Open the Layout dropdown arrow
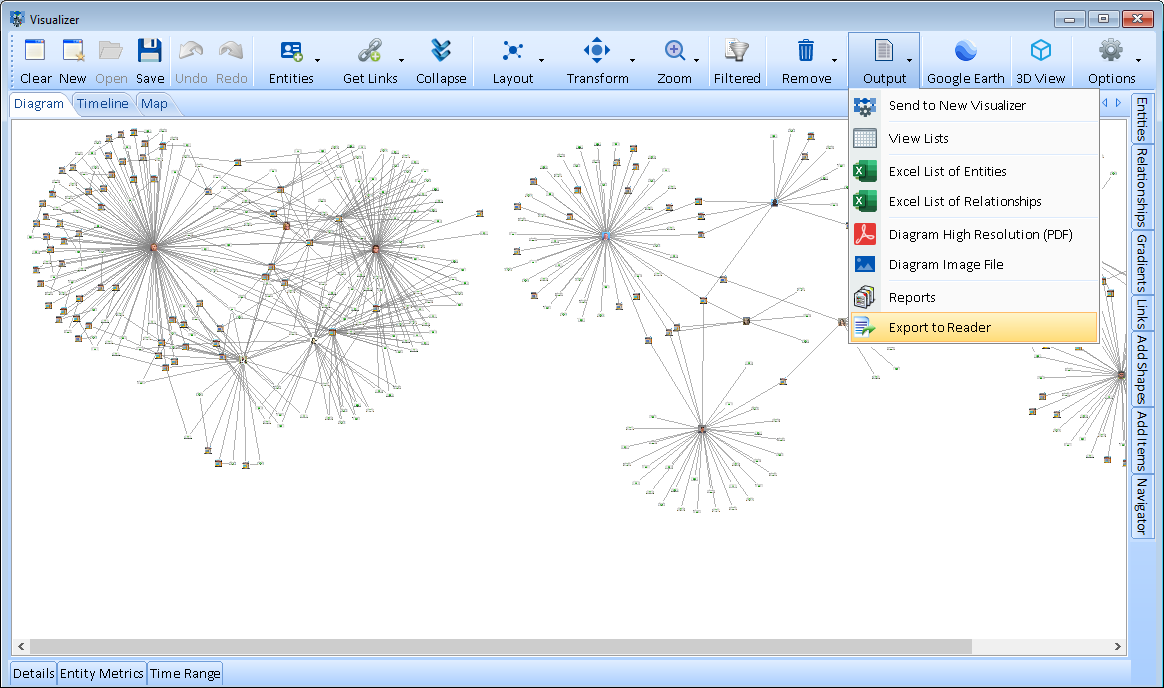Viewport: 1164px width, 688px height. tap(540, 62)
